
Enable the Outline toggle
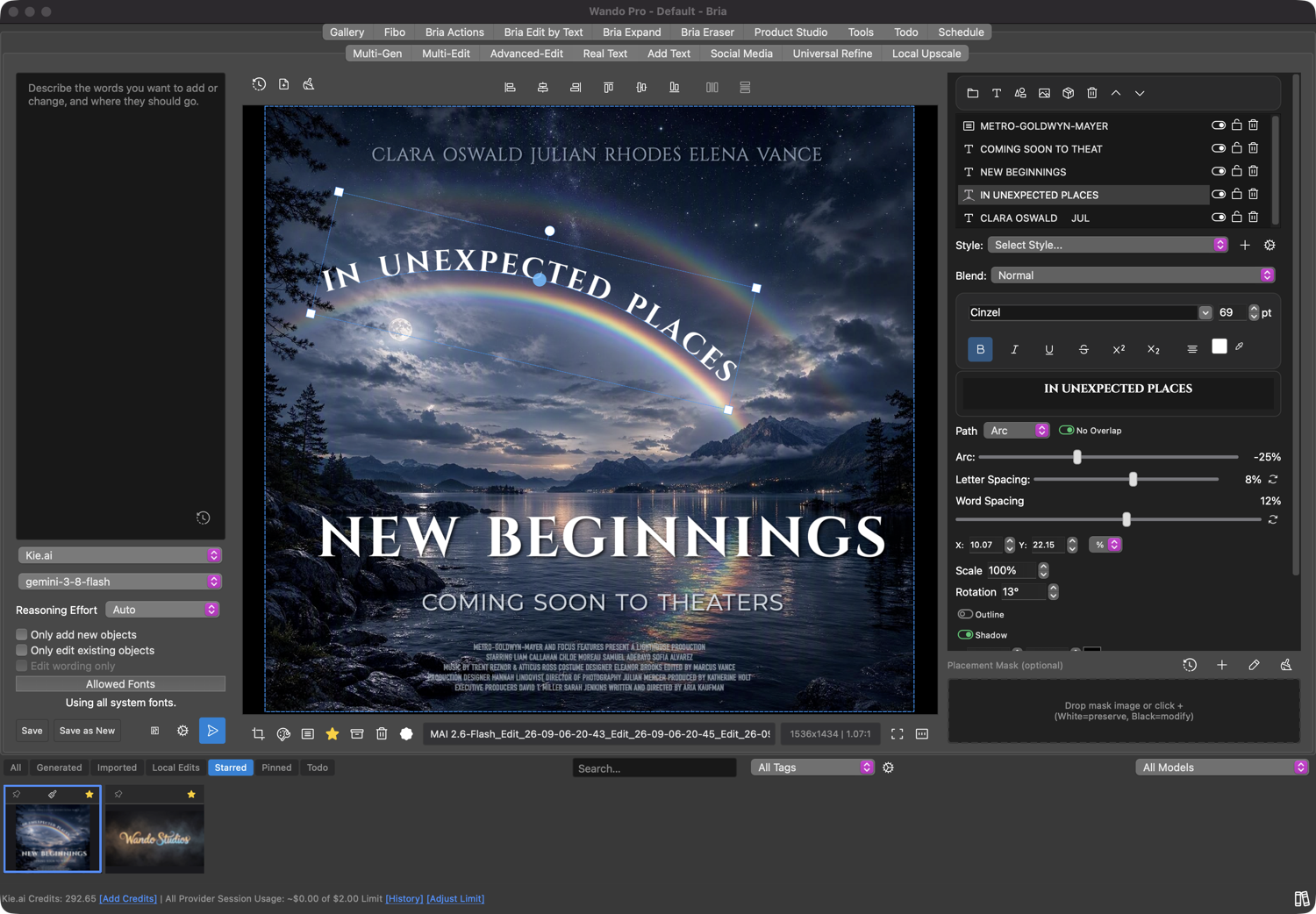click(965, 614)
